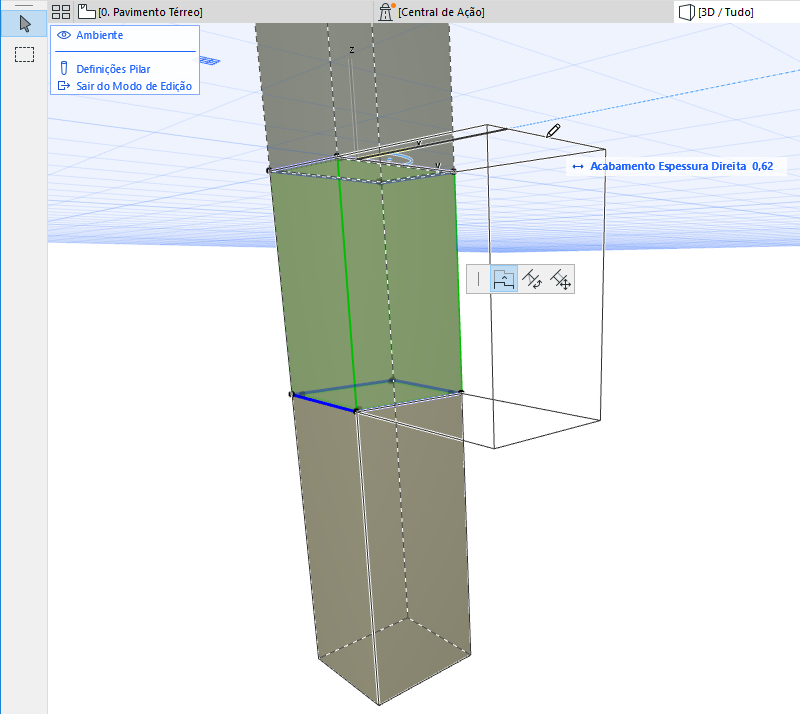The image size is (800, 714).
Task: Select the first pet palette option
Action: pyautogui.click(x=478, y=279)
